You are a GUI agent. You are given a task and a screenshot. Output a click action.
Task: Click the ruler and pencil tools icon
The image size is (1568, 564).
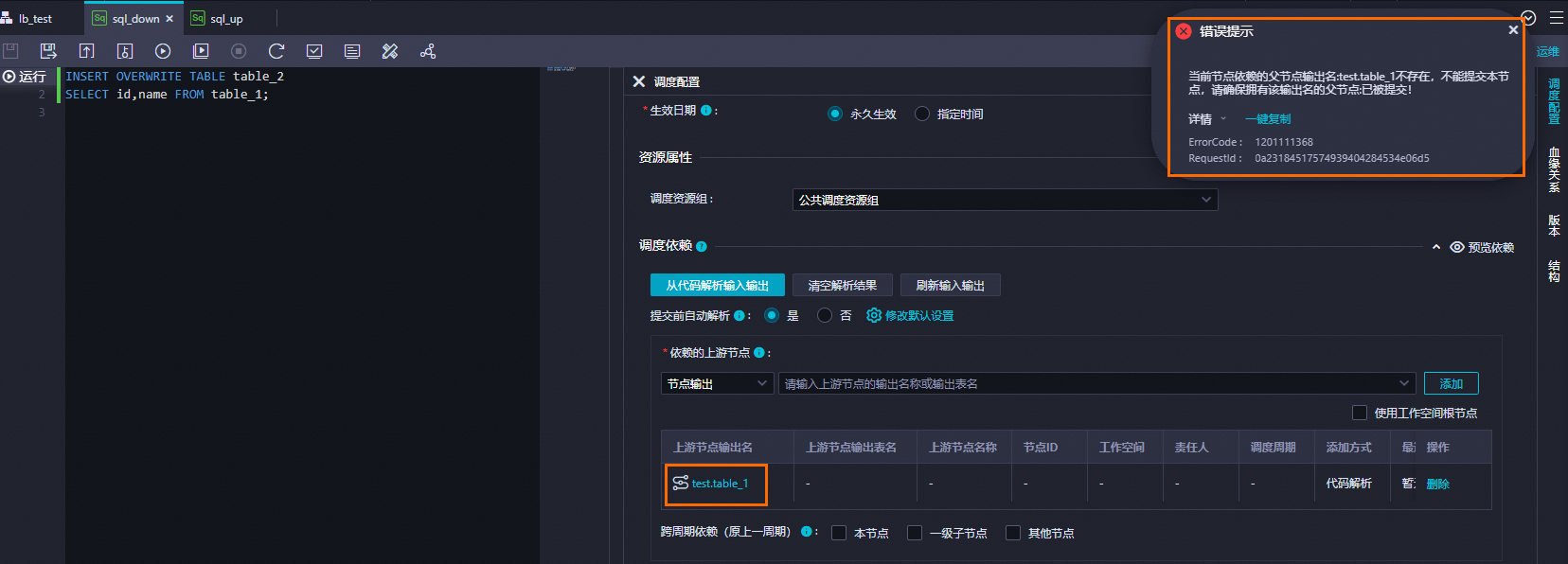pos(390,51)
